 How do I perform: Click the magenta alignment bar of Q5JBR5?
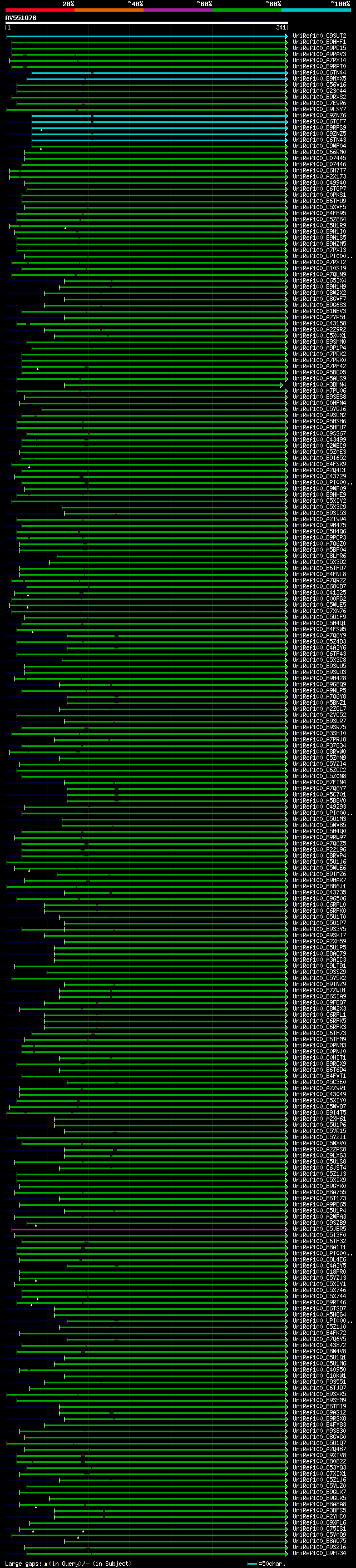pyautogui.click(x=150, y=1229)
